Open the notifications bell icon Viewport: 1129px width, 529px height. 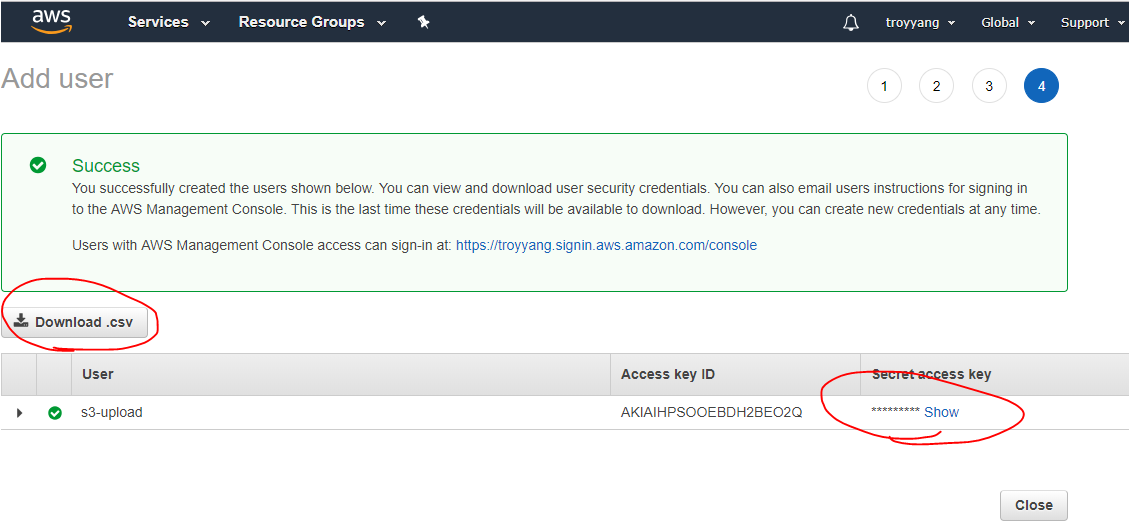pyautogui.click(x=851, y=22)
